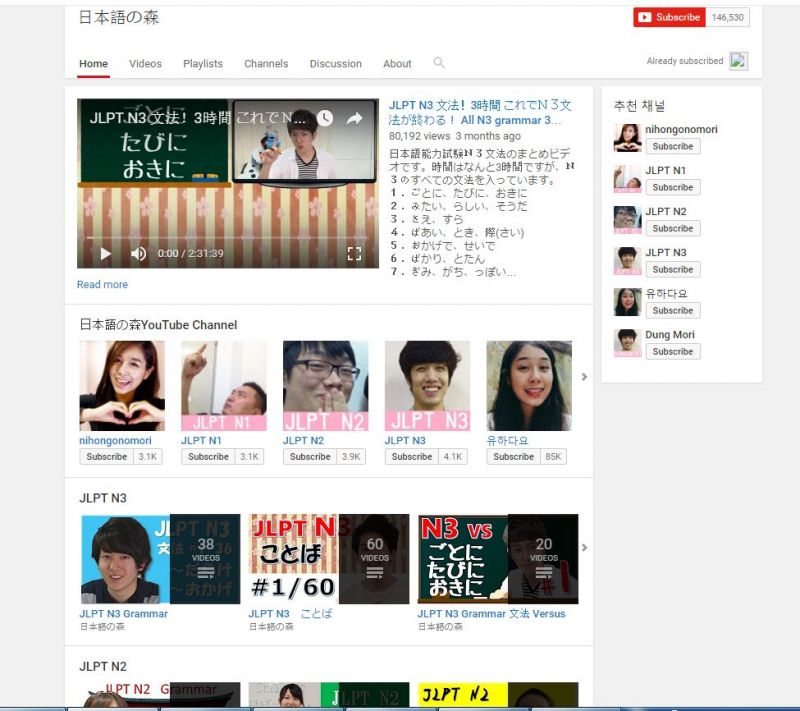Viewport: 800px width, 711px height.
Task: Click the share arrow on video
Action: [354, 119]
